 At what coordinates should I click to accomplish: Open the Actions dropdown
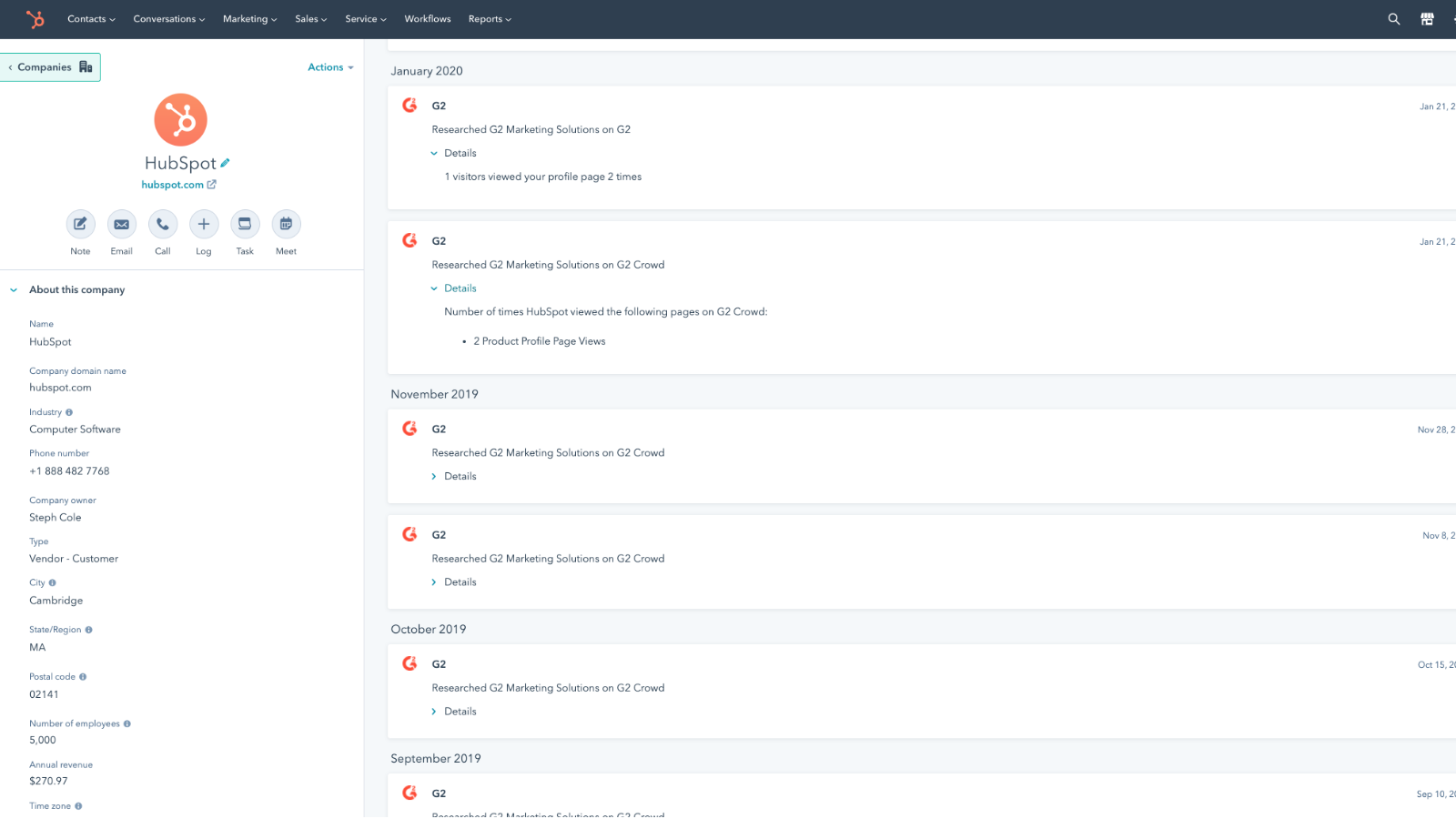click(330, 67)
